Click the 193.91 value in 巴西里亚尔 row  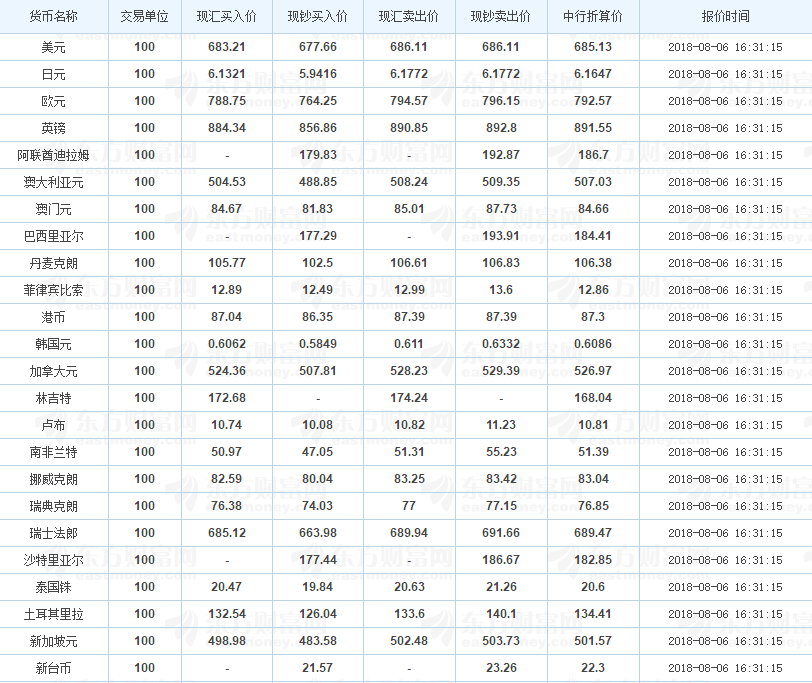[x=501, y=236]
